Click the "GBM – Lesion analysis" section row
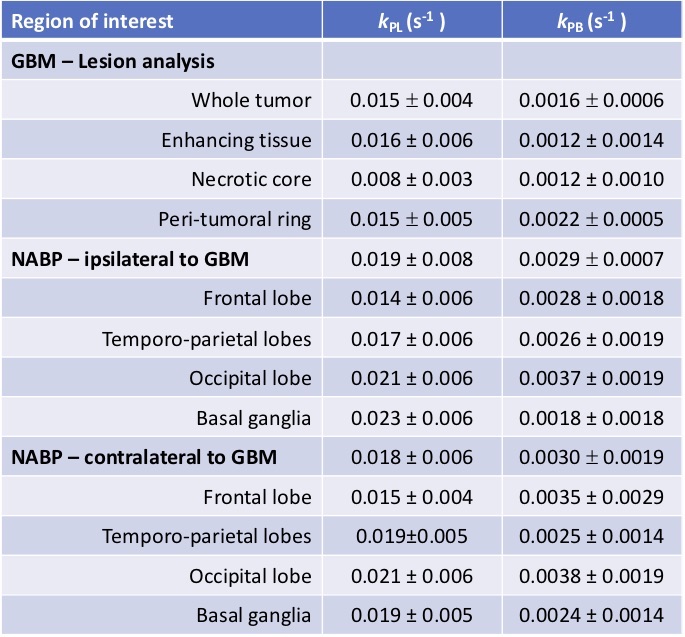Viewport: 685px width, 637px height. tap(113, 61)
